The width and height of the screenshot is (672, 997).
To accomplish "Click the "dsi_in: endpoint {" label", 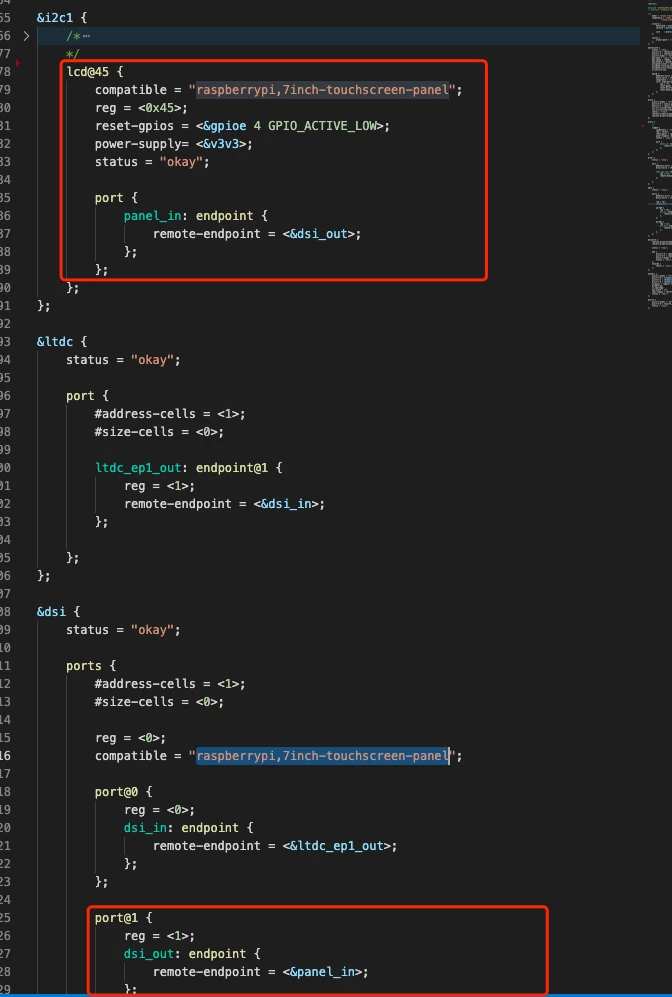I will point(189,828).
